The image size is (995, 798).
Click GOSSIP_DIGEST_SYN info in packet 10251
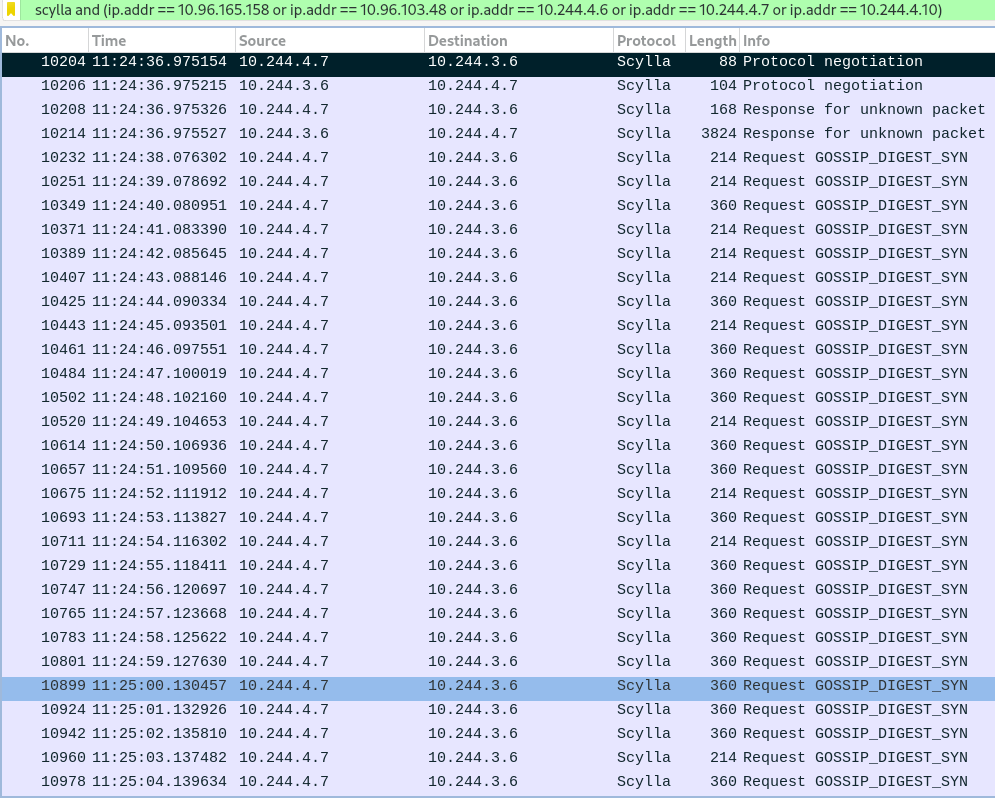[891, 182]
